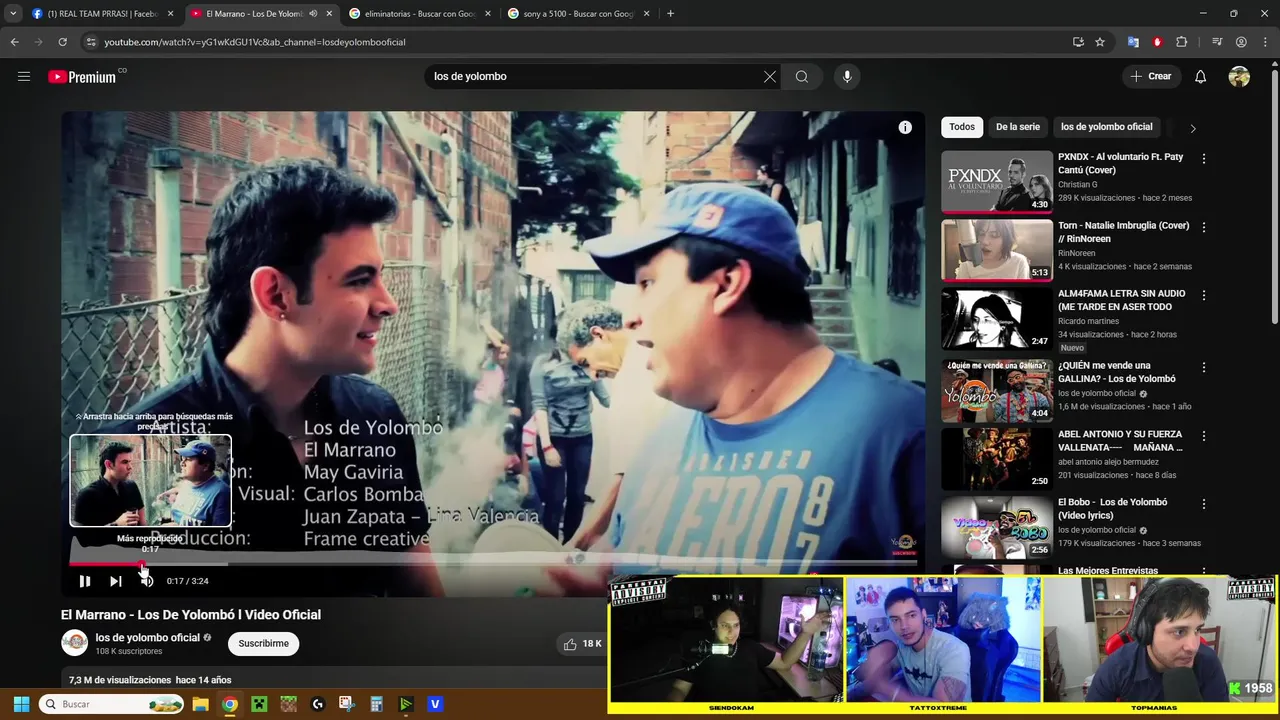Open ALM4FAMA LETRA SIN AUDIO title

tap(1121, 300)
